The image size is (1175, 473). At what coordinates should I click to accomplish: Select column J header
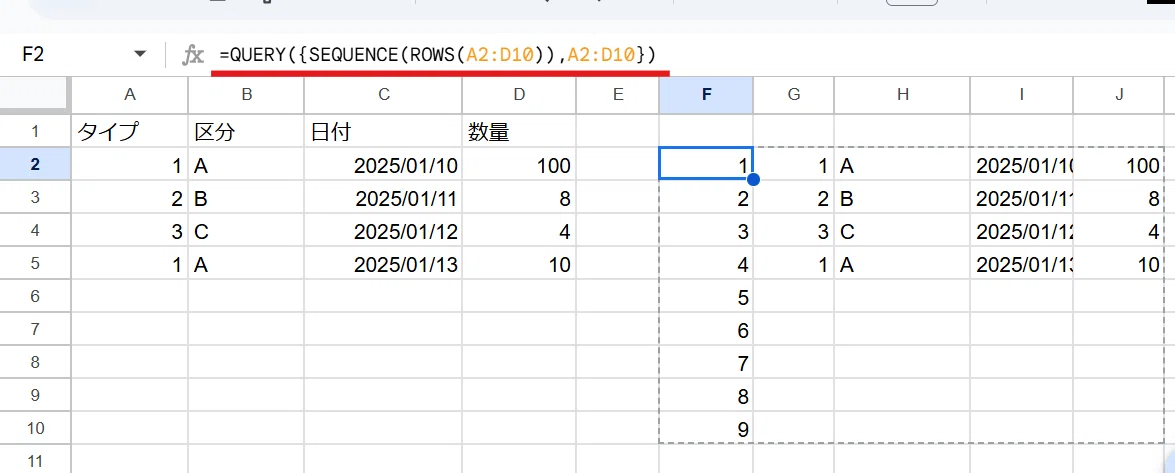click(x=1119, y=94)
